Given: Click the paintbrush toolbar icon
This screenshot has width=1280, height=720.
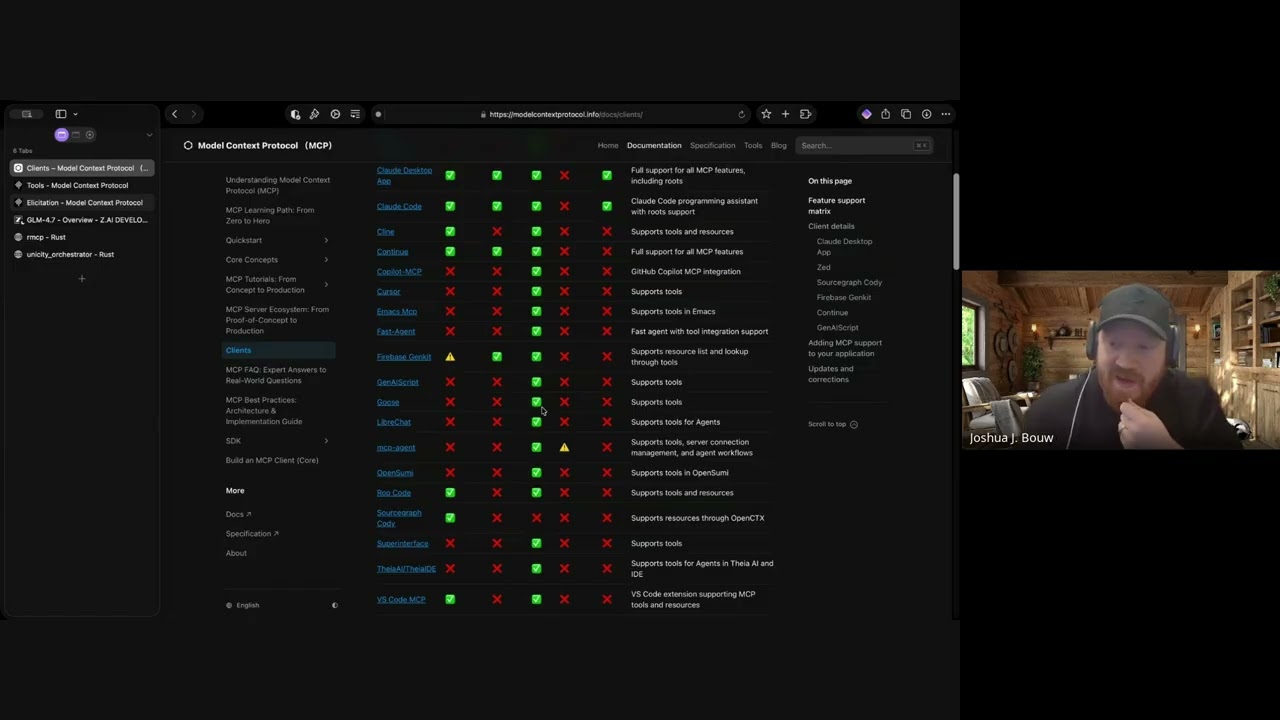Looking at the screenshot, I should coord(314,114).
